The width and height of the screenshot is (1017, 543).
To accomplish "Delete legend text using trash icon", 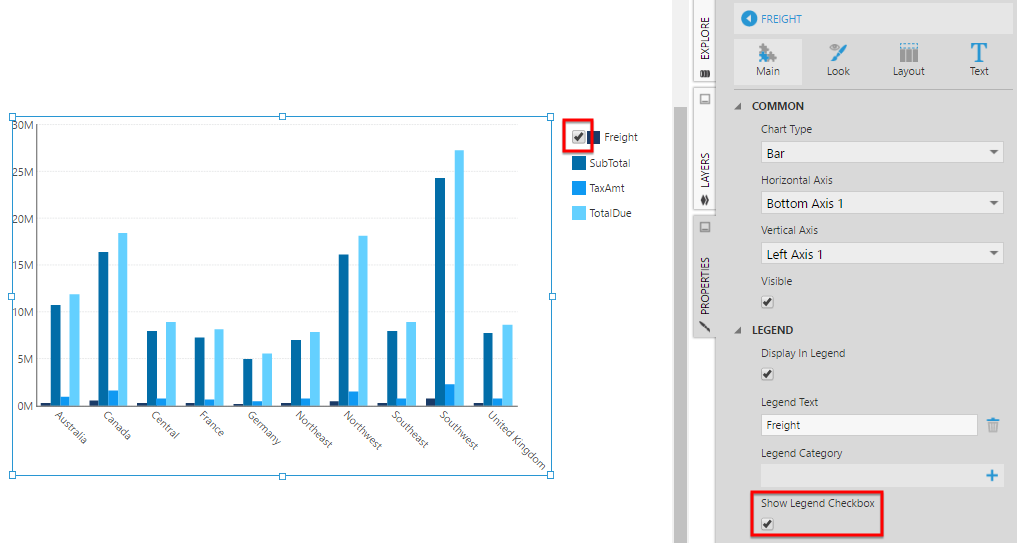I will click(x=993, y=425).
